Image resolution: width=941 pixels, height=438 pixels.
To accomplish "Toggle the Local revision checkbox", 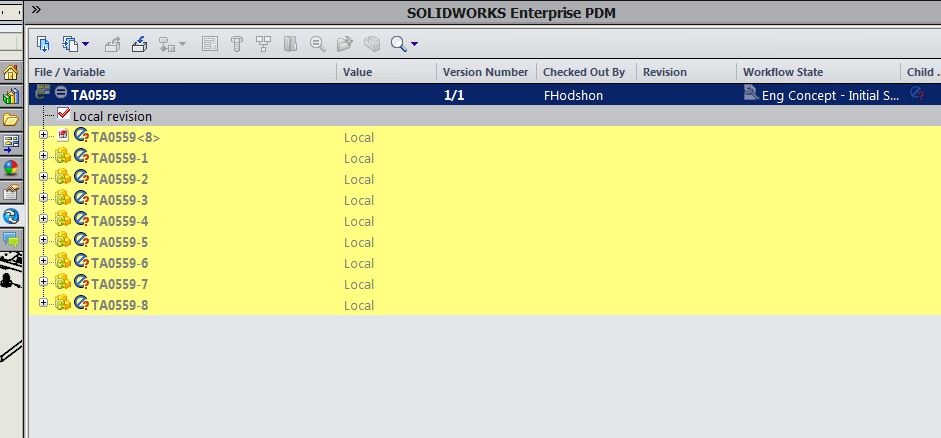I will tap(63, 114).
